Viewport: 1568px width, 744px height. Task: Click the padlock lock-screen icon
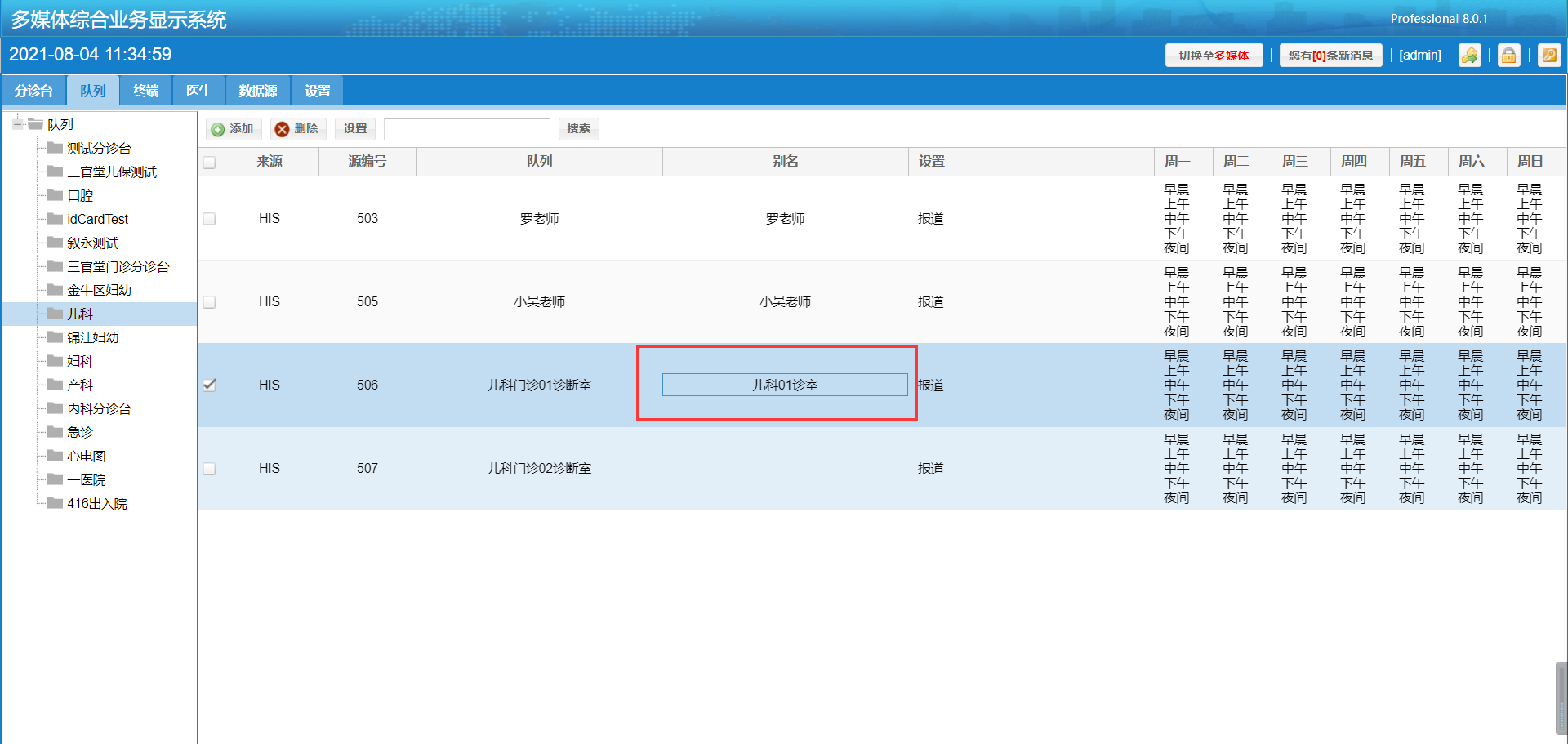click(x=1508, y=56)
